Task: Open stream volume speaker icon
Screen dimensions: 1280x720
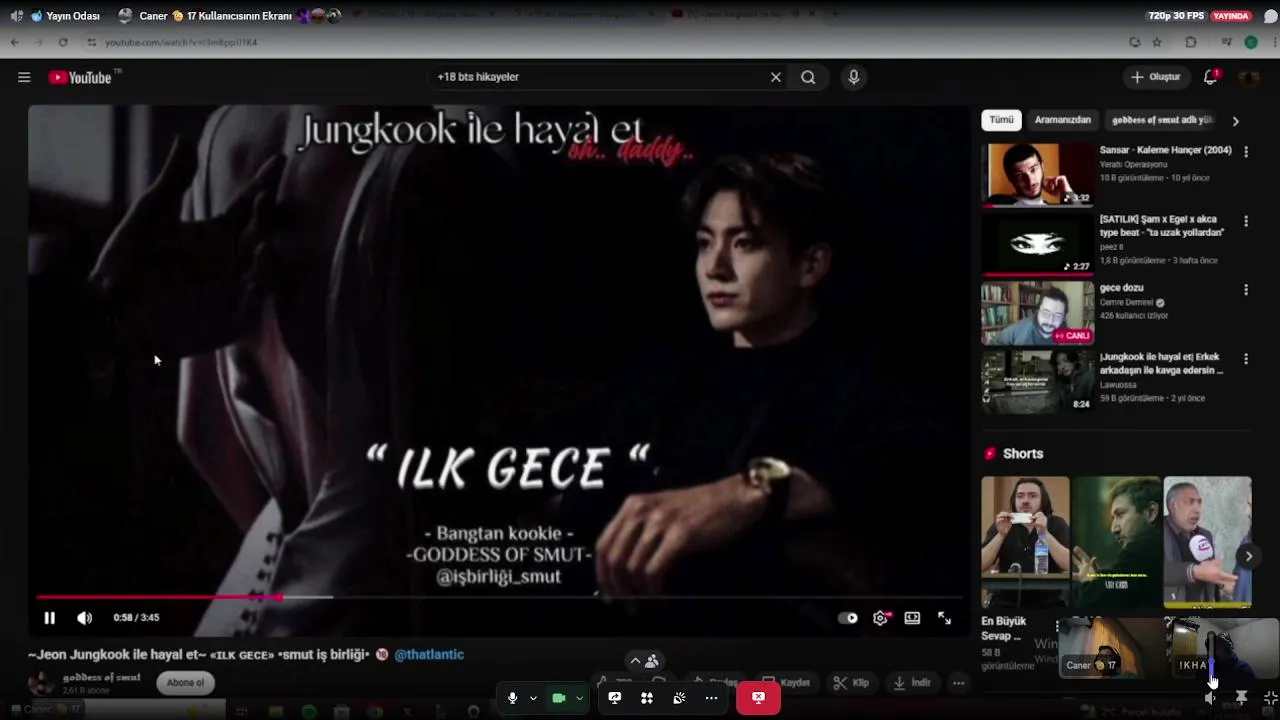Action: point(1210,698)
